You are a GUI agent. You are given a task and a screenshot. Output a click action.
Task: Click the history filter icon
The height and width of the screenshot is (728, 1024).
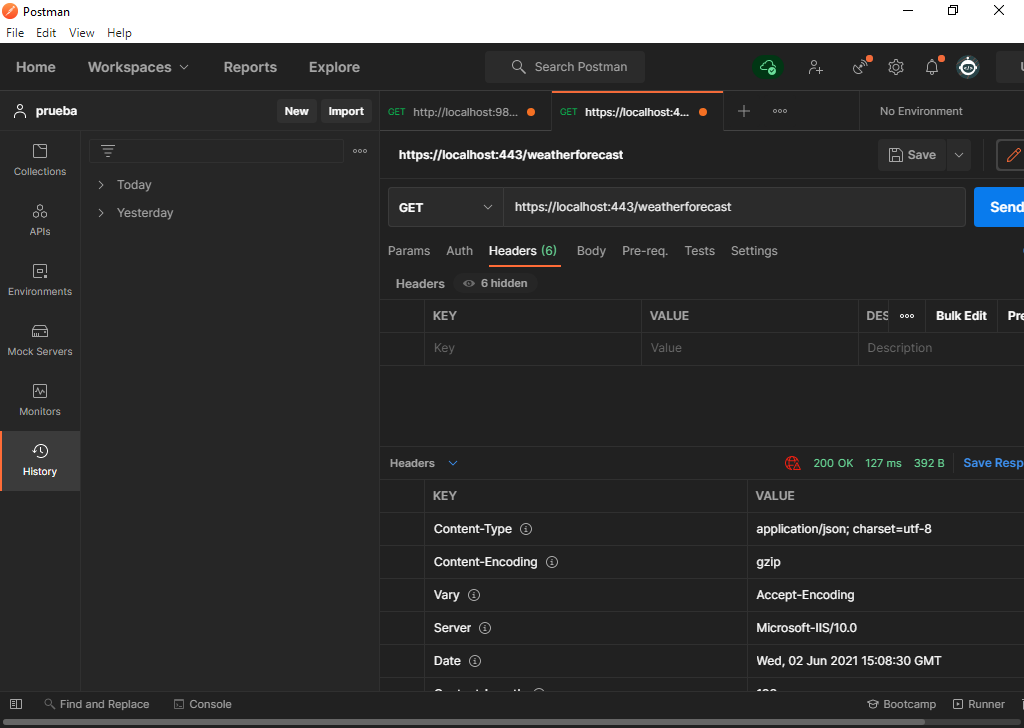[x=108, y=151]
